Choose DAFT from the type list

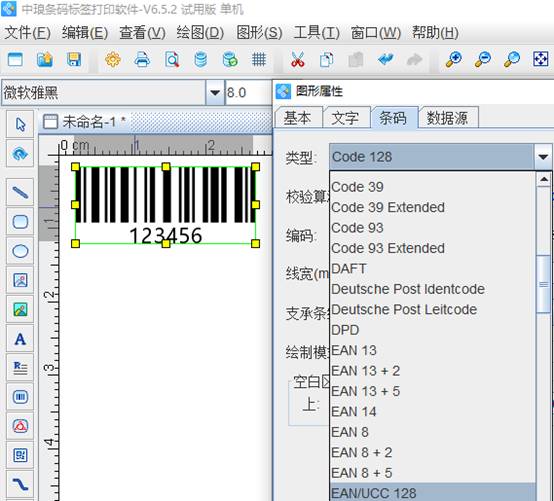click(433, 269)
